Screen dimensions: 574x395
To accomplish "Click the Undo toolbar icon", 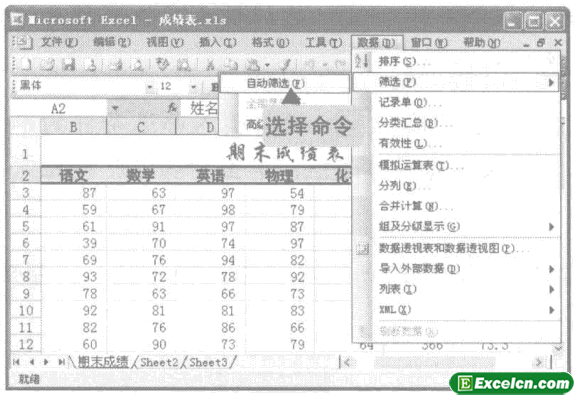I will pyautogui.click(x=310, y=65).
